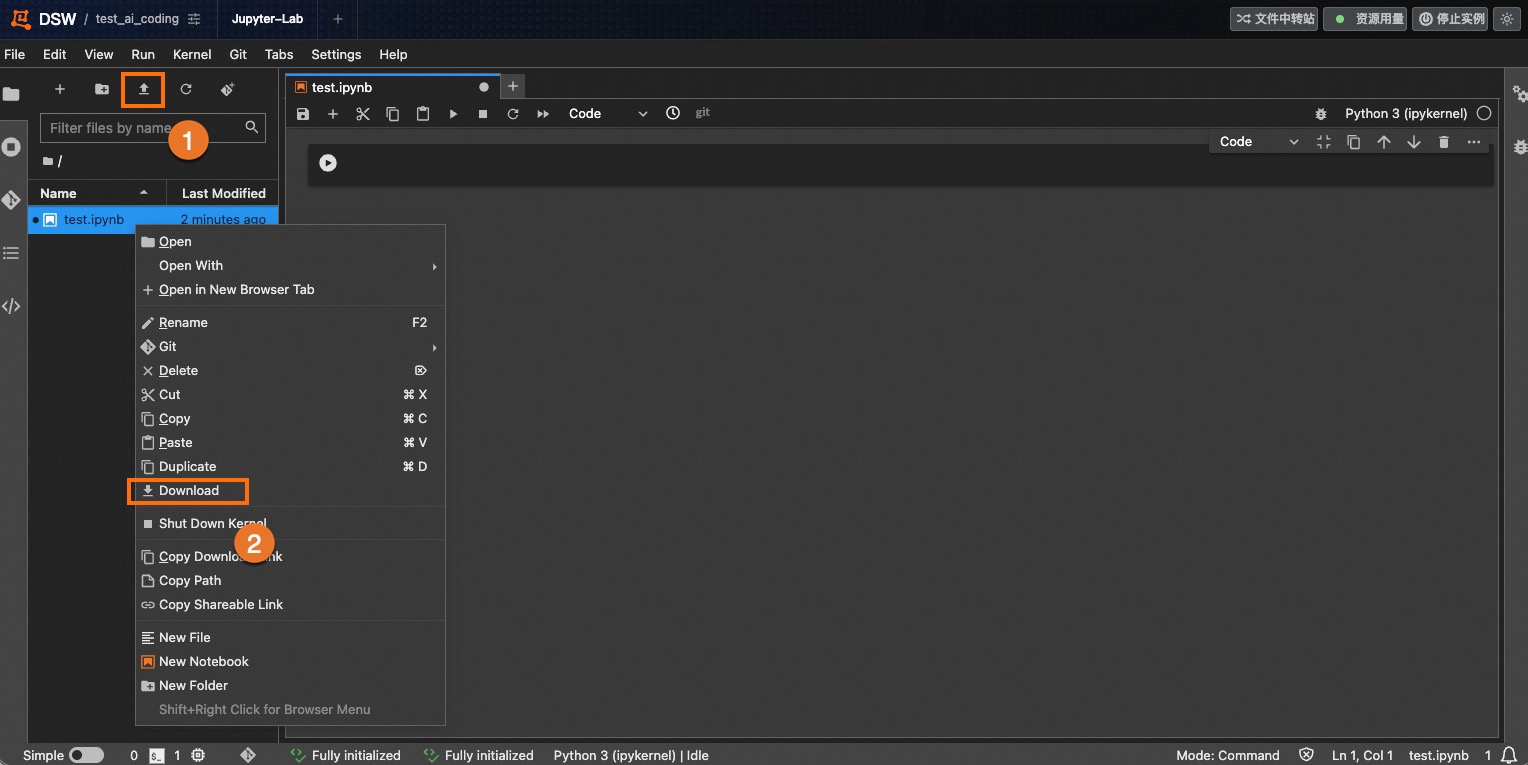
Task: Enable the debugger bug icon near kernel name
Action: [1321, 114]
